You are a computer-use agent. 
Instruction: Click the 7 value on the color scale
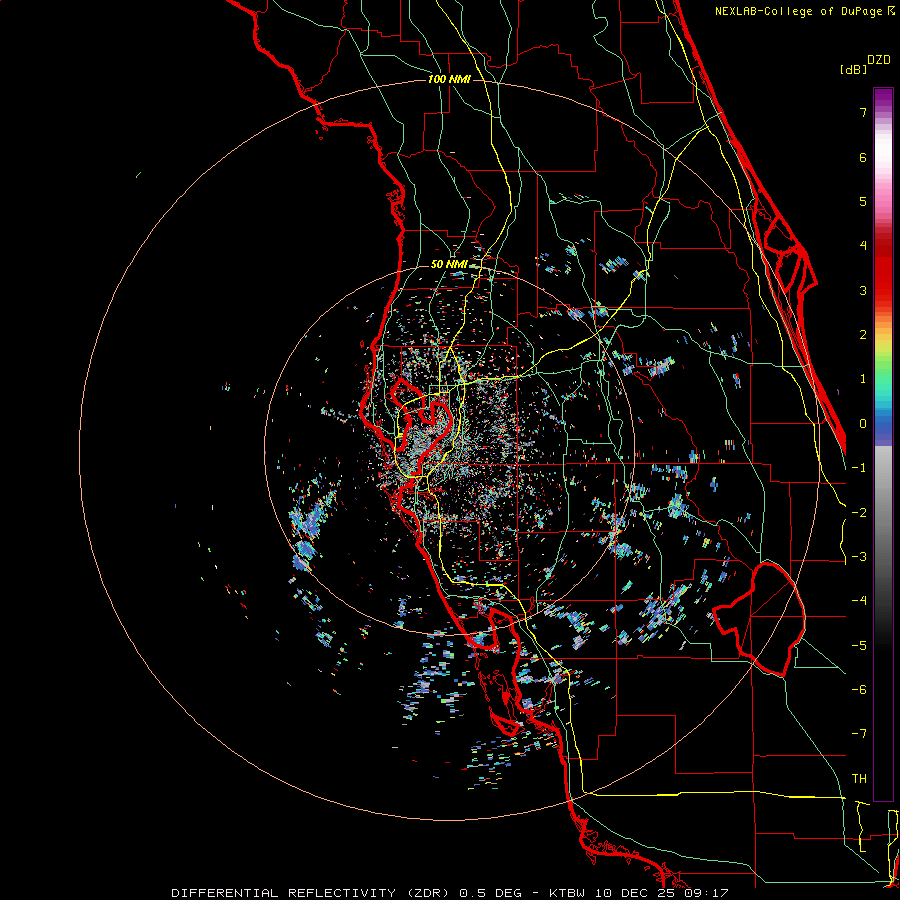[863, 112]
